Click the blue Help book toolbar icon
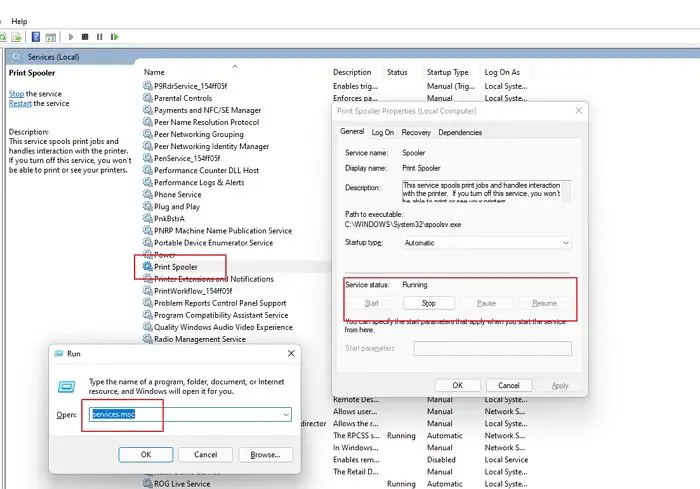Image resolution: width=700 pixels, height=489 pixels. (36, 37)
